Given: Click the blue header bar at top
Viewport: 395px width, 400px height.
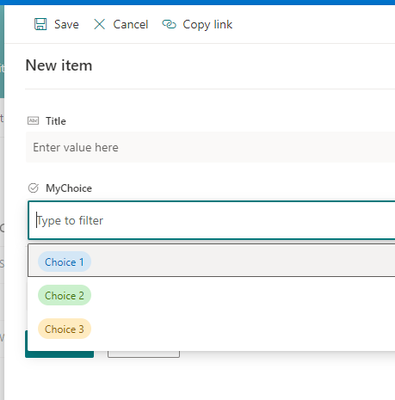Looking at the screenshot, I should 197,2.
